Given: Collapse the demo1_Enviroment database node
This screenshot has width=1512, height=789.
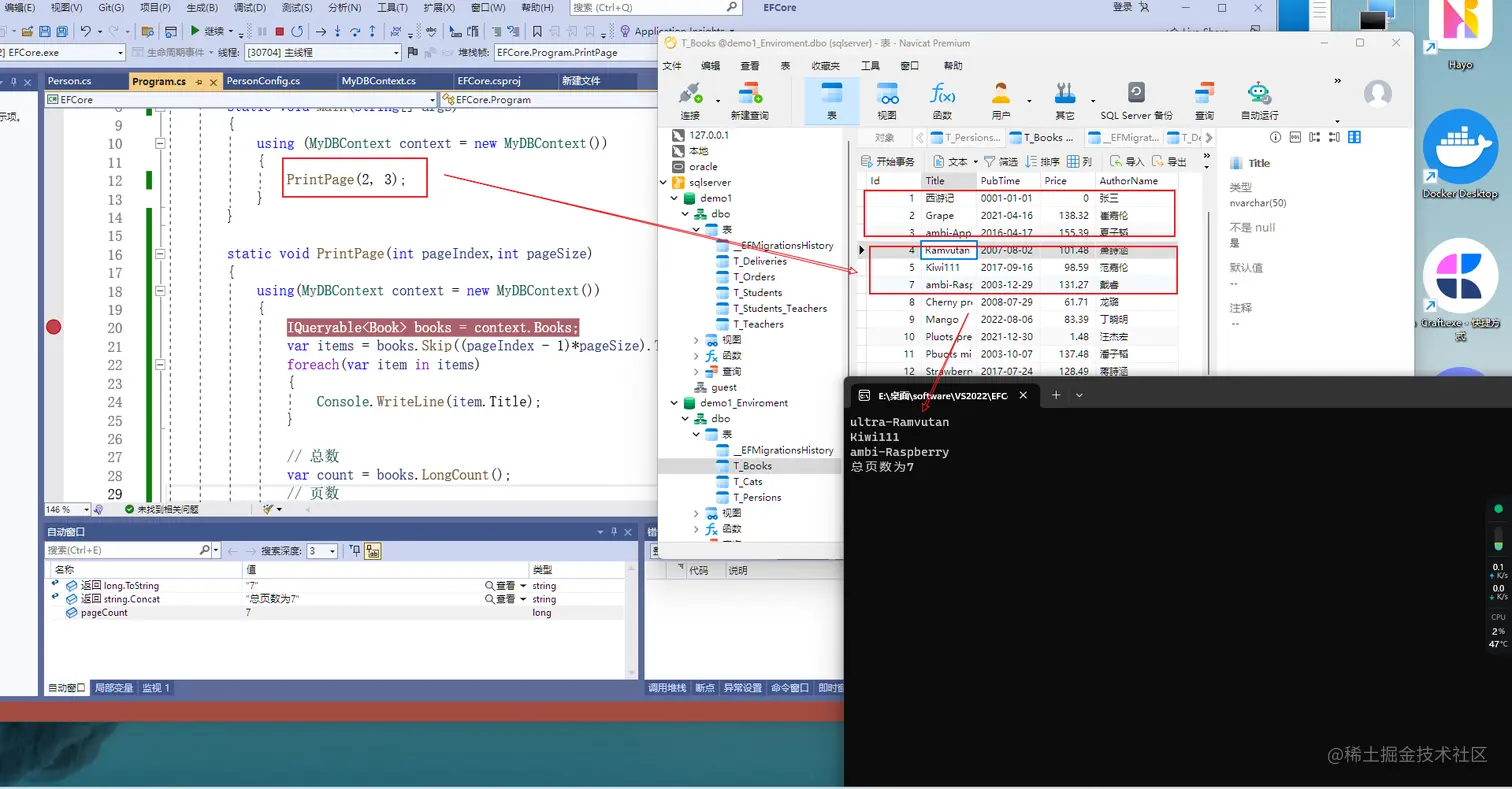Looking at the screenshot, I should [x=675, y=403].
